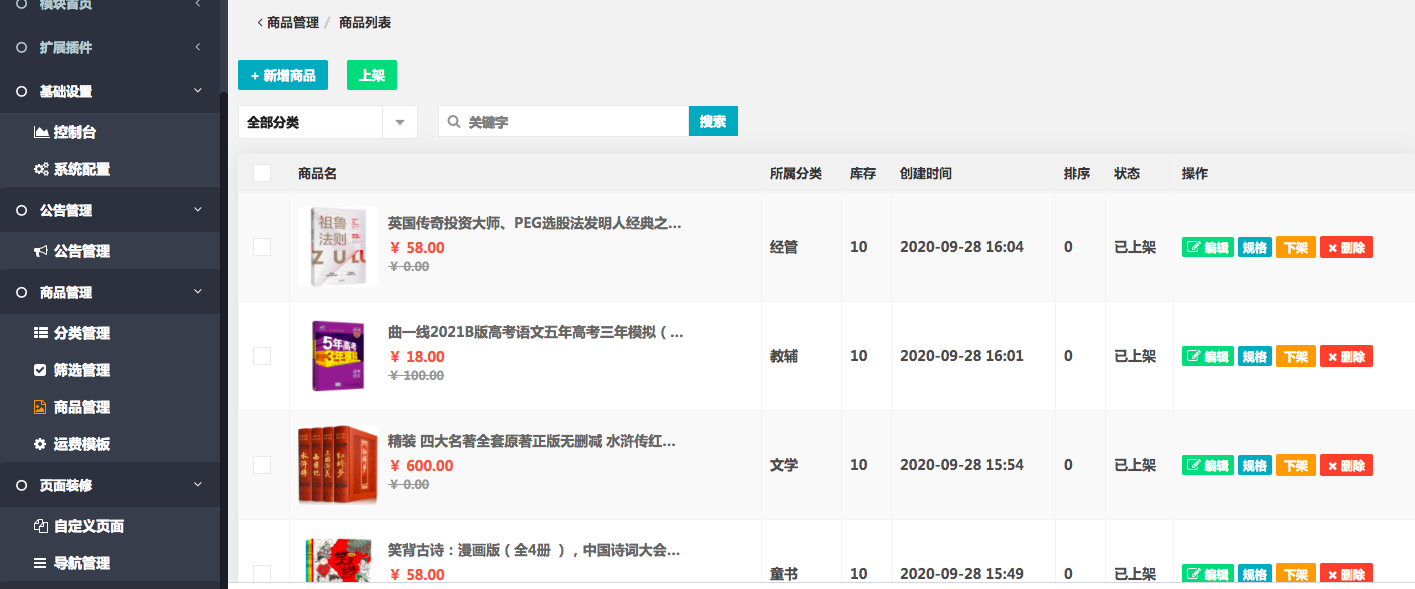Click the 所属分类 column header
Screen dimensions: 1415x589
click(x=796, y=173)
